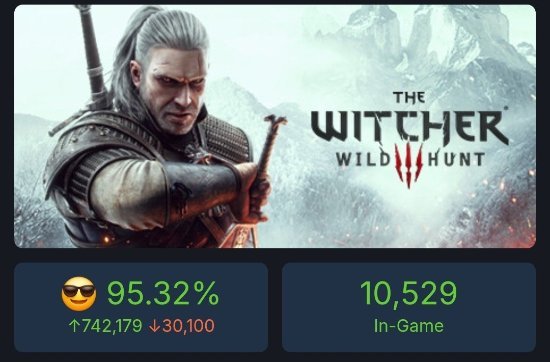The height and width of the screenshot is (362, 550).
Task: Select the 30,100 negative reviews count
Action: click(x=188, y=326)
